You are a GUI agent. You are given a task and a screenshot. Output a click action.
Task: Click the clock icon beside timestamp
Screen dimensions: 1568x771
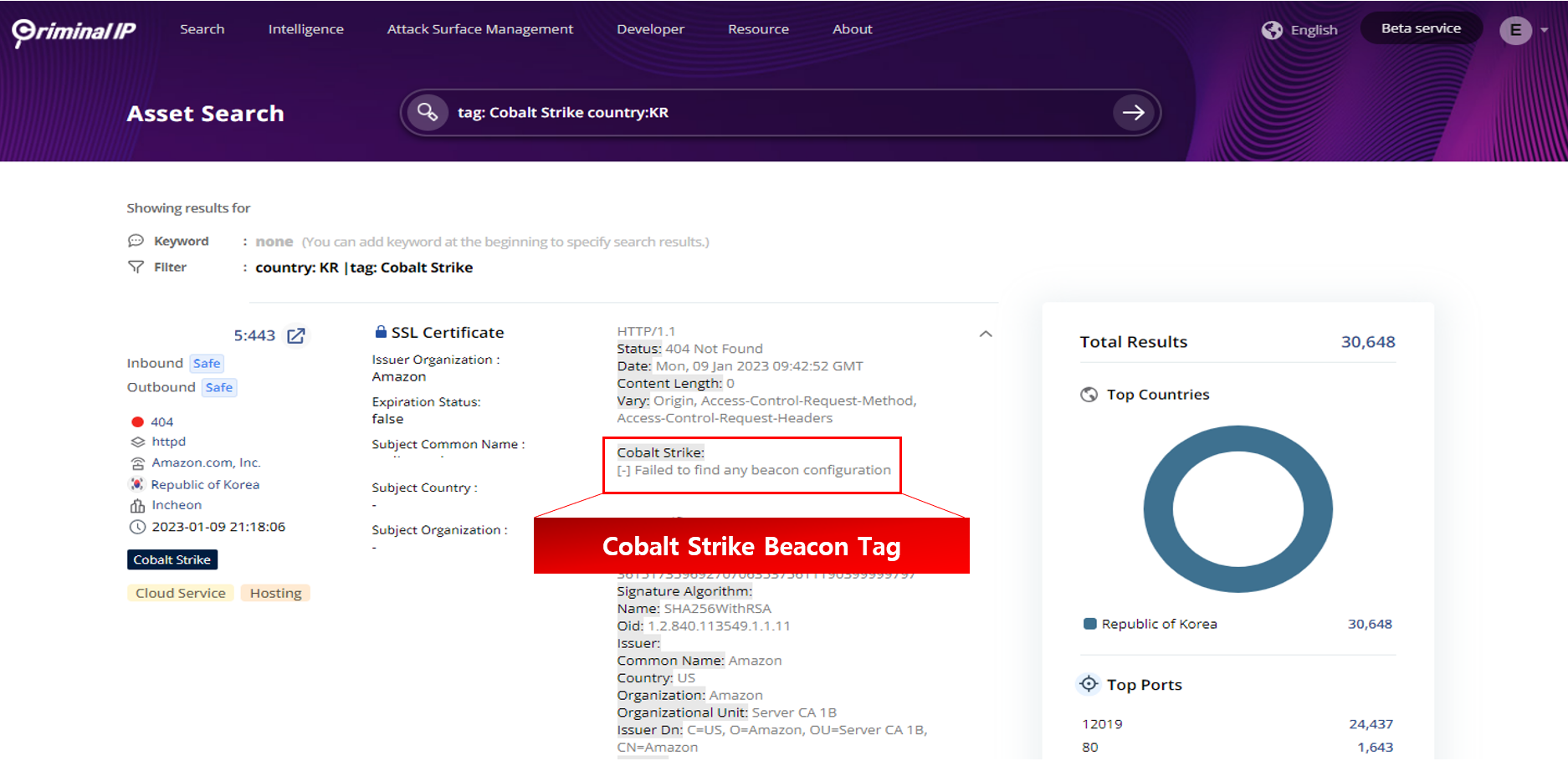click(137, 527)
